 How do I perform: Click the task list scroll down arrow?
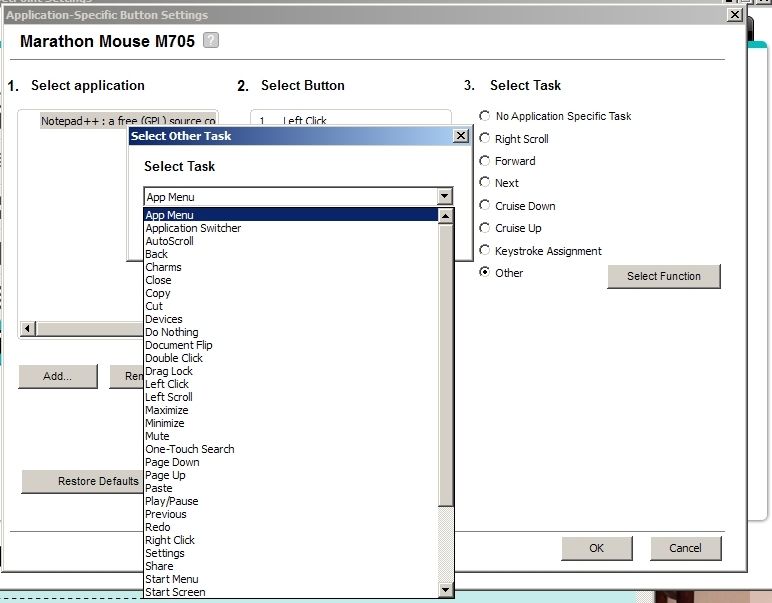[445, 589]
